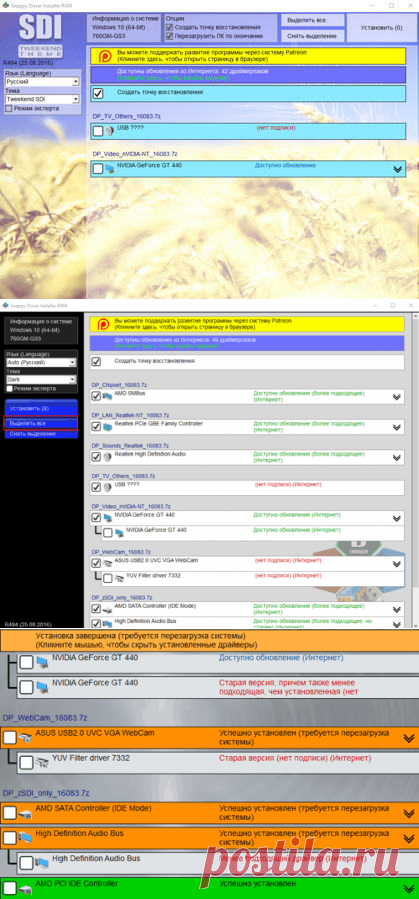Click the NVIDIA icon in 'Старая версия, причем' row

click(42, 687)
